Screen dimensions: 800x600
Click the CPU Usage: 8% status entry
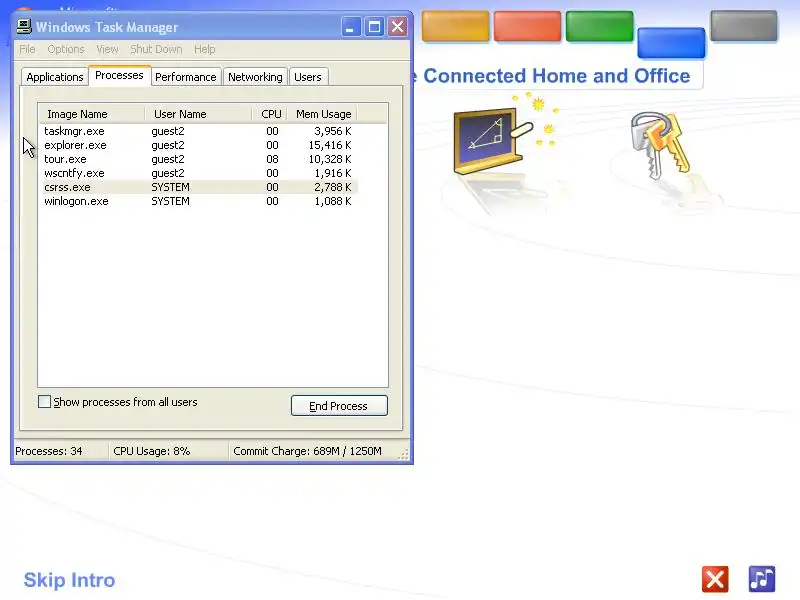[152, 451]
